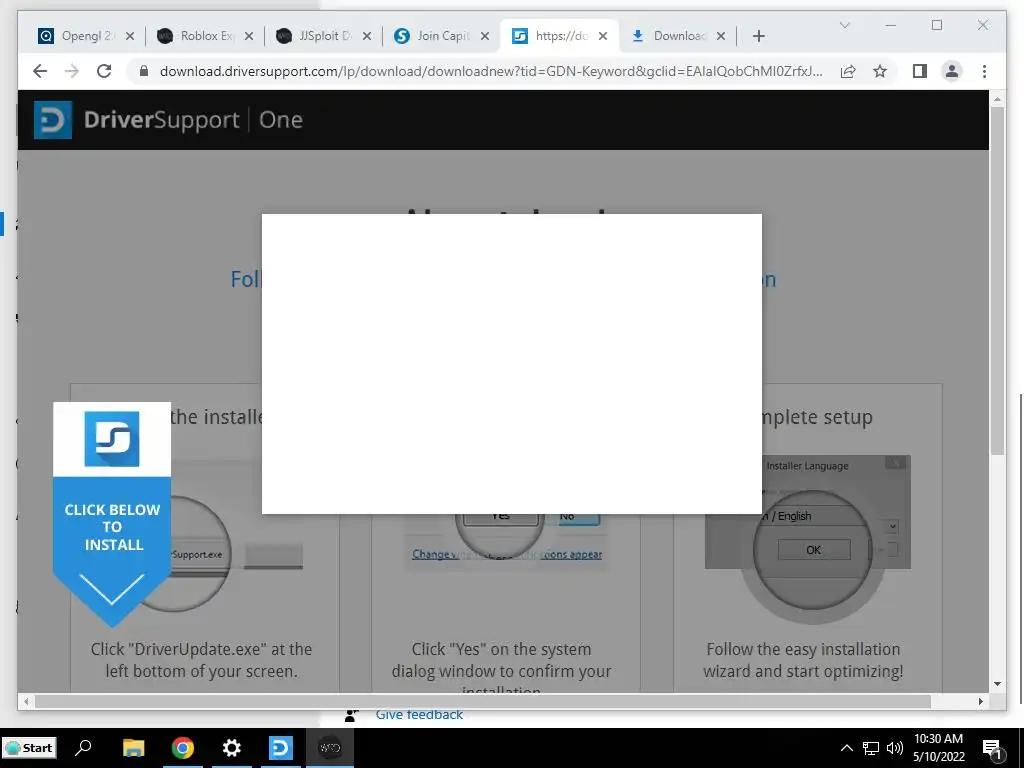Switch to the JJSploit tab
Image resolution: width=1024 pixels, height=768 pixels.
pos(315,36)
